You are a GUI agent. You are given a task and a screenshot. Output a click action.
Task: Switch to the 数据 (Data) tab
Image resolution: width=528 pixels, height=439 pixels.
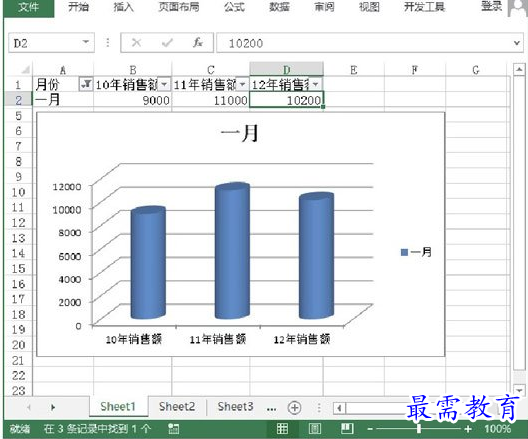click(x=279, y=7)
